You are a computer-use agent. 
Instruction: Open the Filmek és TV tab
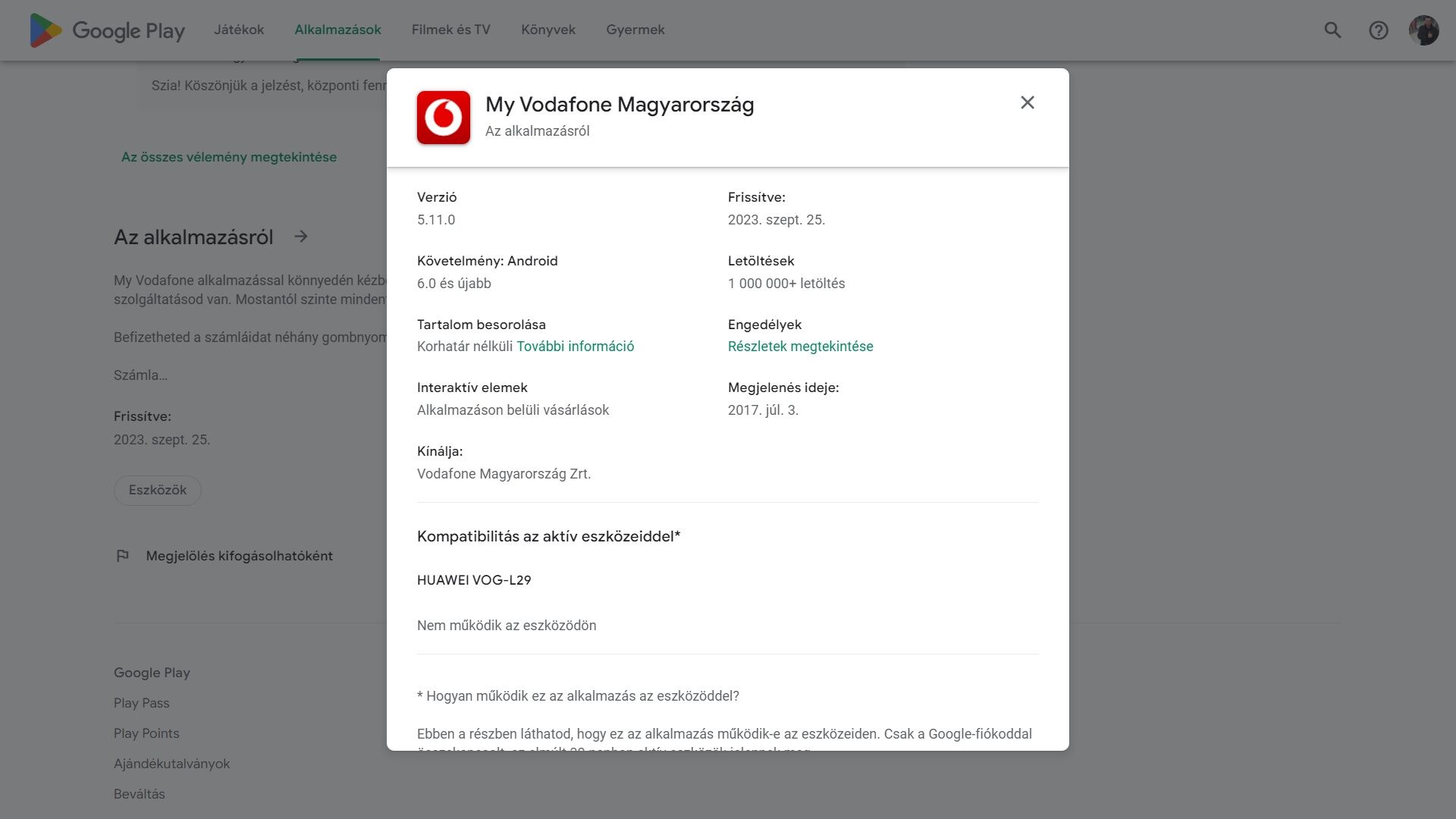coord(450,30)
